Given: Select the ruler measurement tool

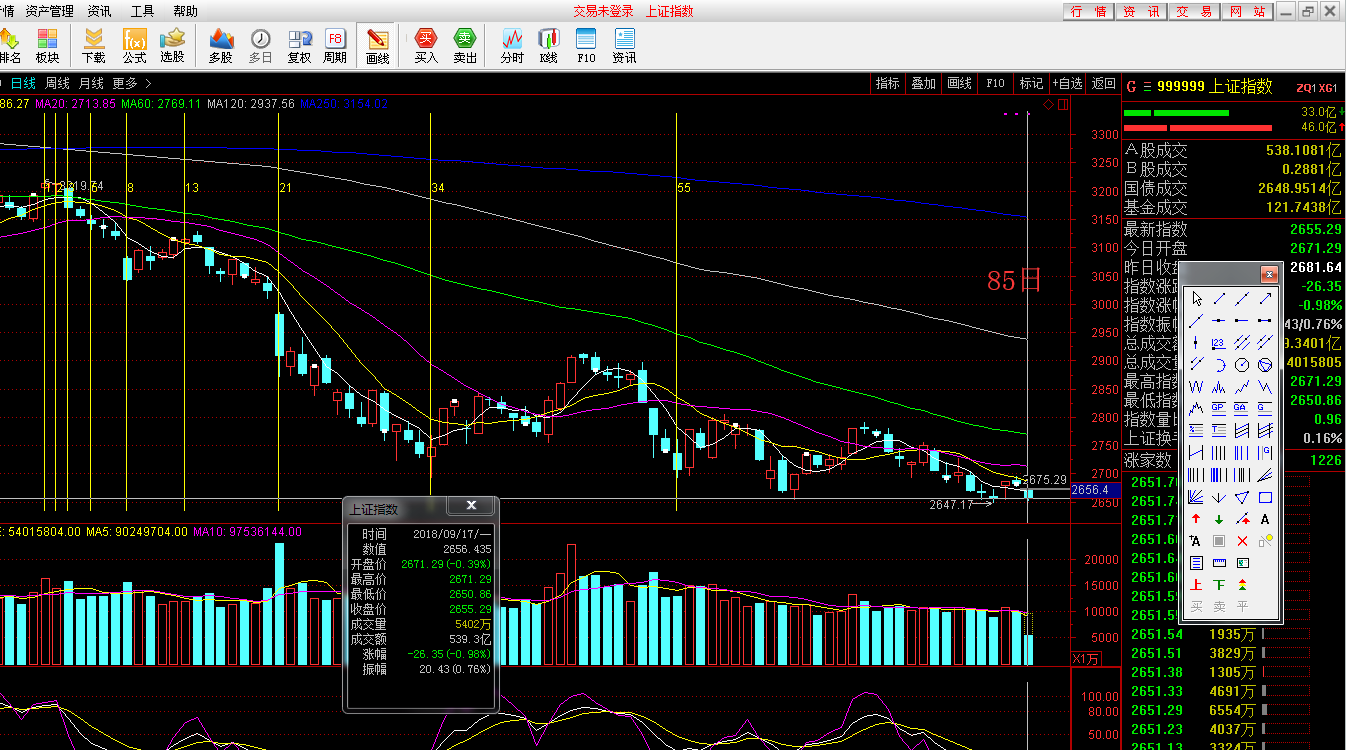Looking at the screenshot, I should tap(1219, 563).
